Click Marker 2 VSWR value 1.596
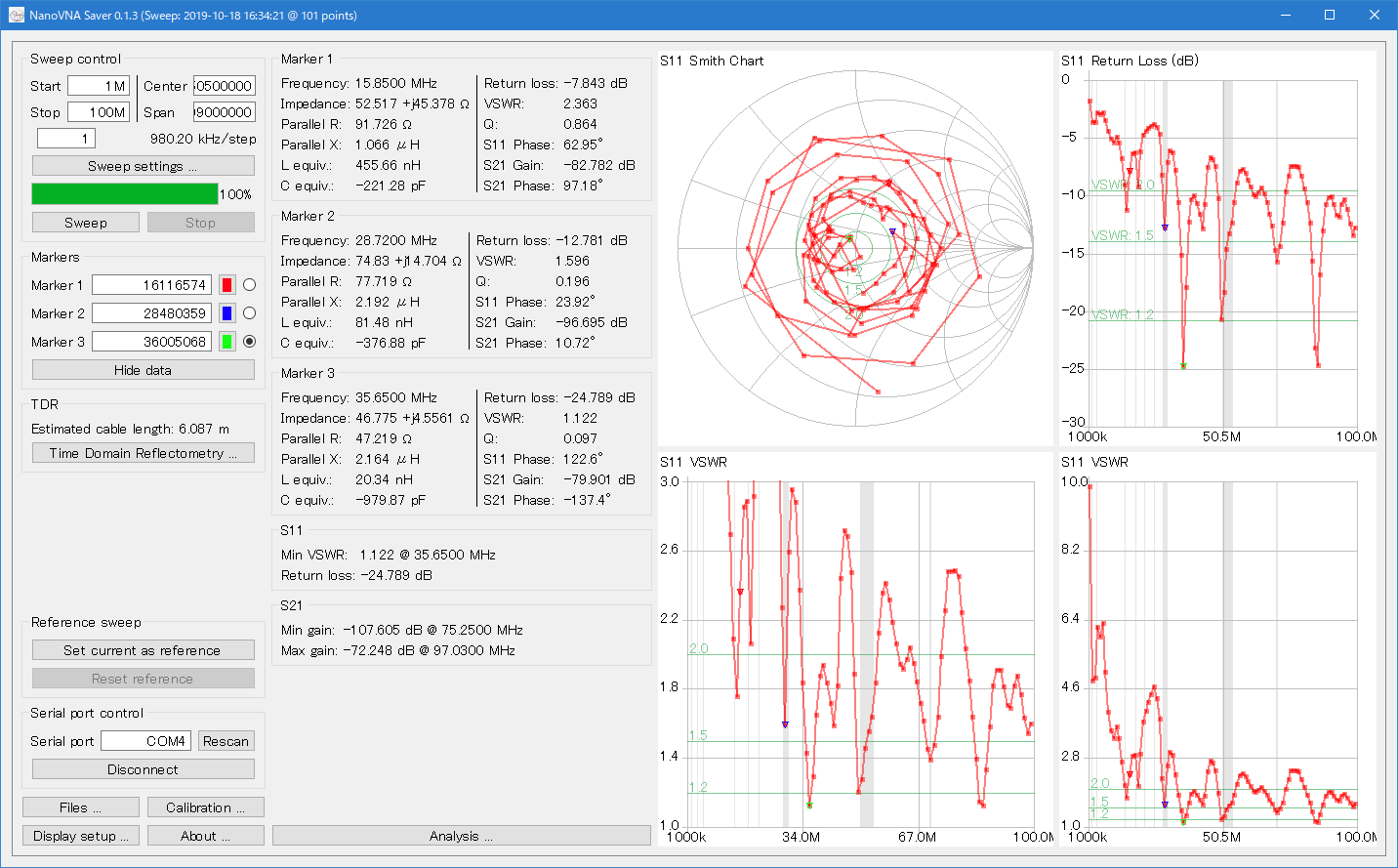The height and width of the screenshot is (868, 1398). (573, 261)
